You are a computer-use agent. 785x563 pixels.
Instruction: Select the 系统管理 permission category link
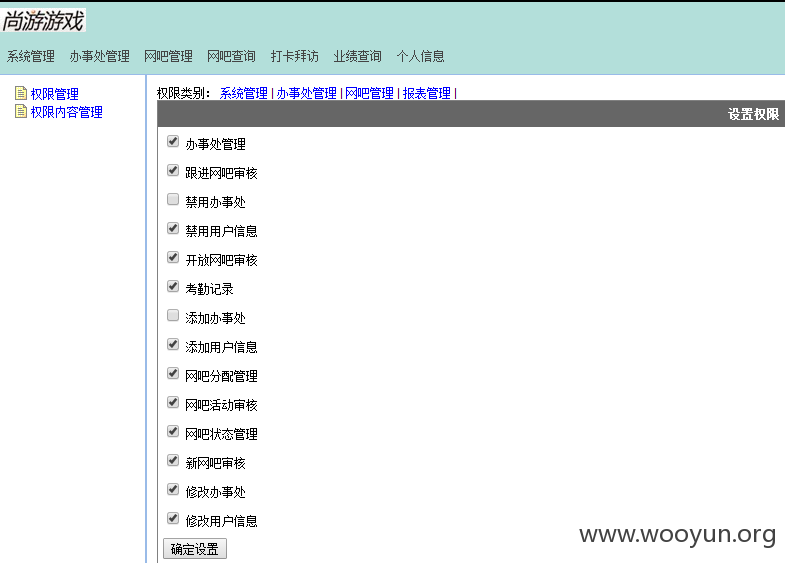(x=244, y=93)
